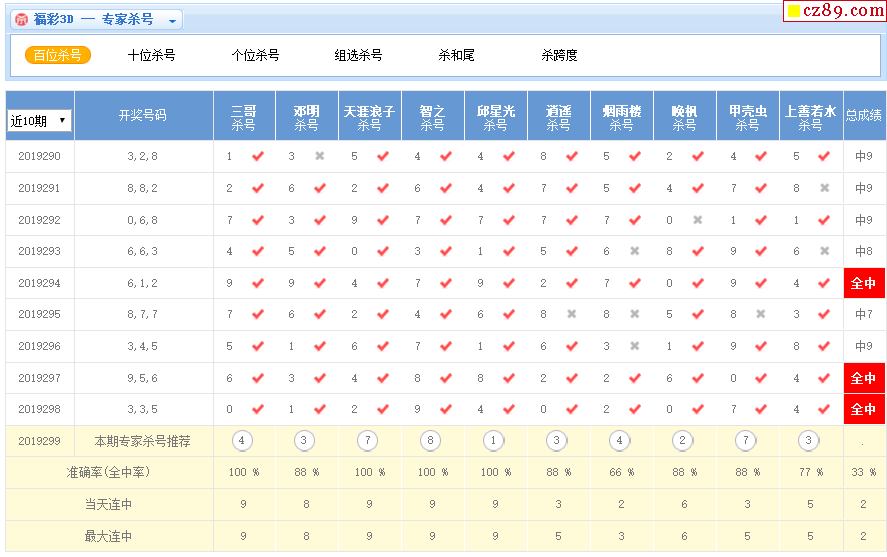Open the 福彩3D 专家杀号 dropdown arrow
The image size is (887, 557).
click(173, 21)
